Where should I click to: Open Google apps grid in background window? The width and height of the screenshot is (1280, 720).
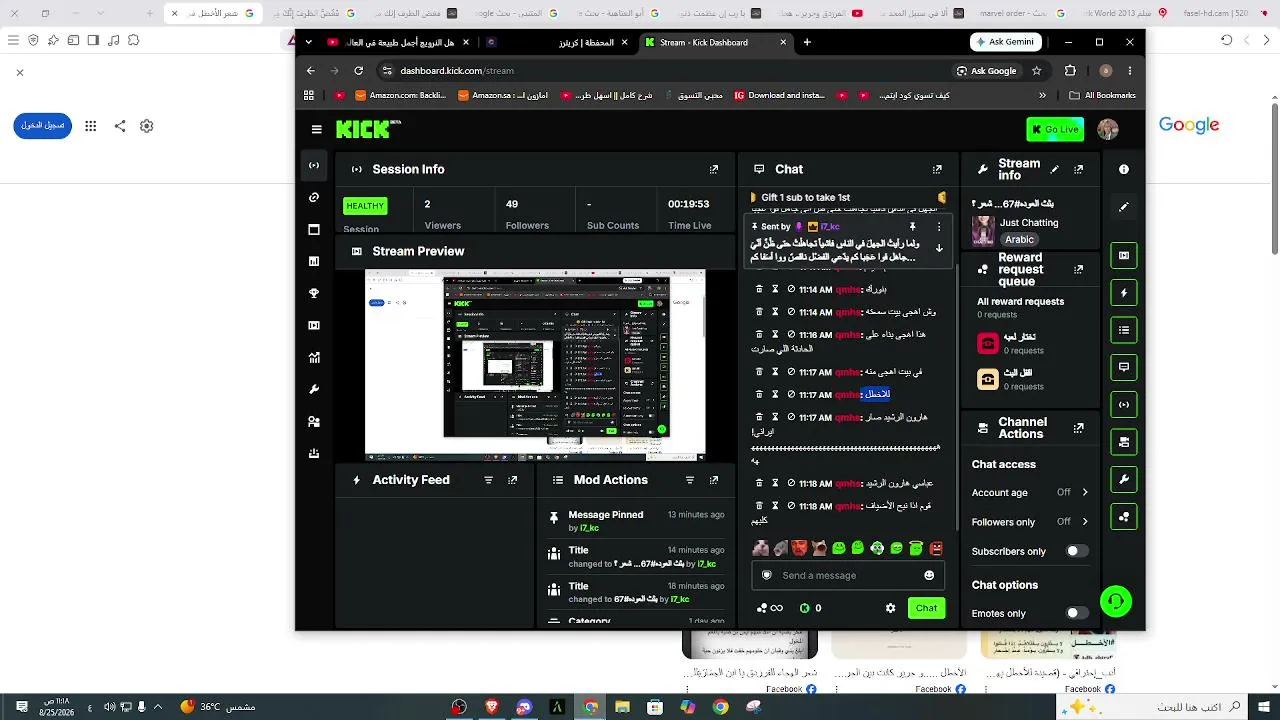(91, 126)
